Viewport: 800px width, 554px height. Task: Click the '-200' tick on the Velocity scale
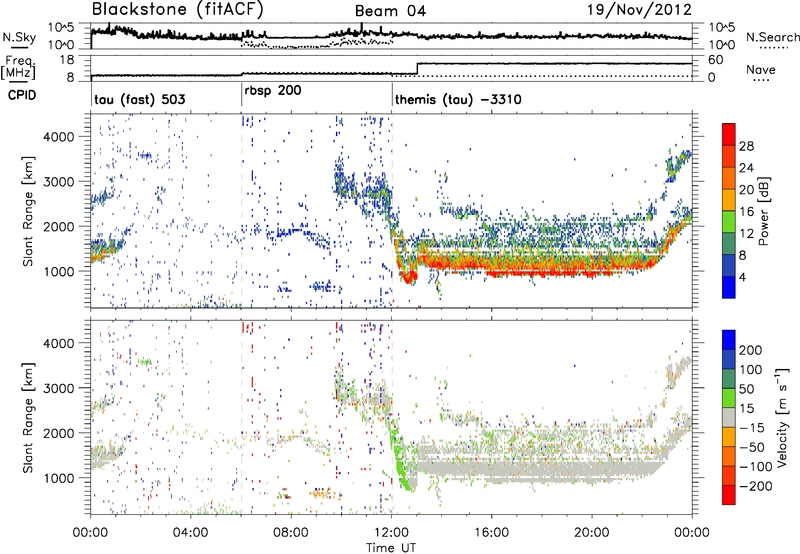pyautogui.click(x=754, y=486)
